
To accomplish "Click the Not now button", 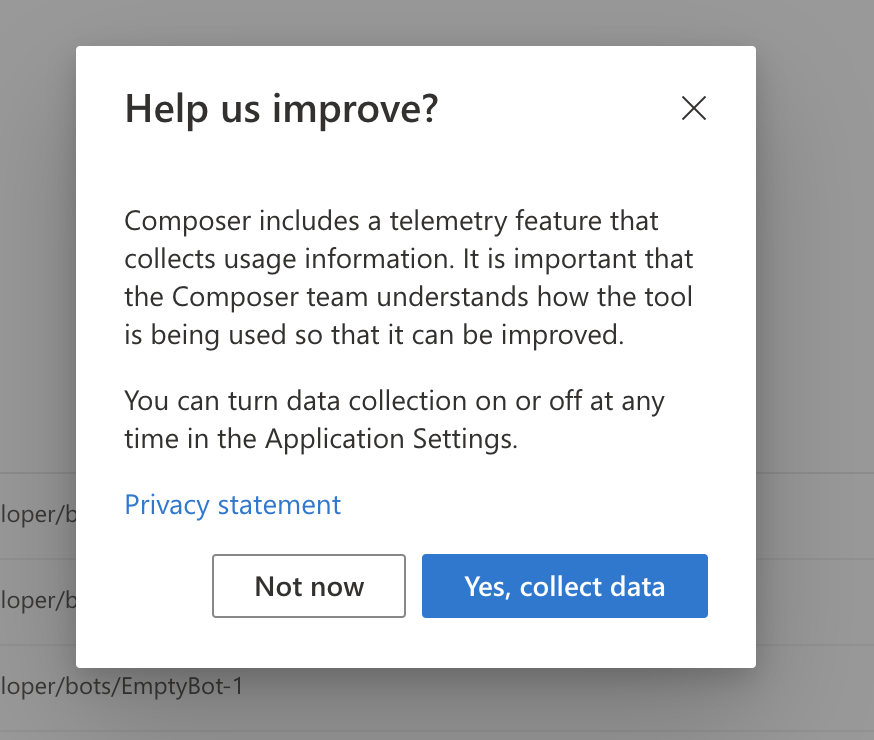I will (x=309, y=586).
